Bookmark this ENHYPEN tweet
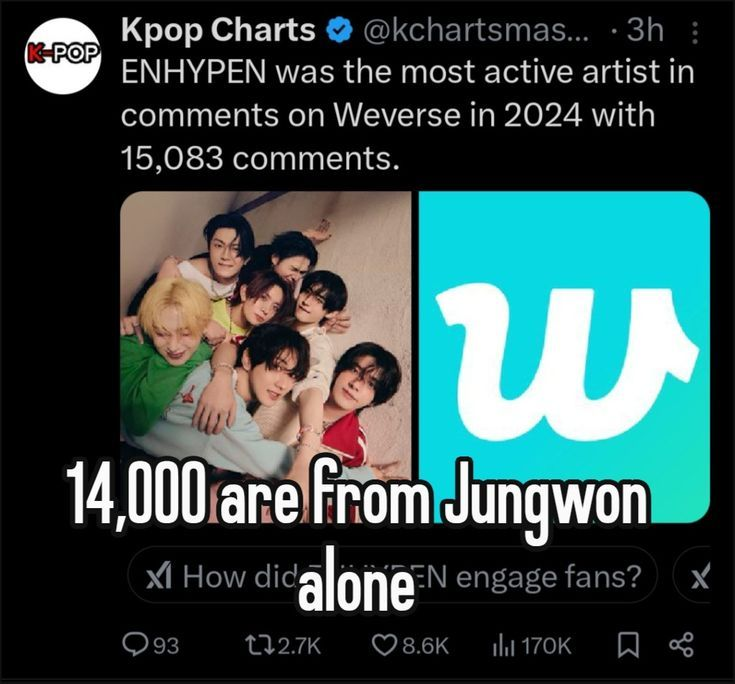 (x=628, y=646)
